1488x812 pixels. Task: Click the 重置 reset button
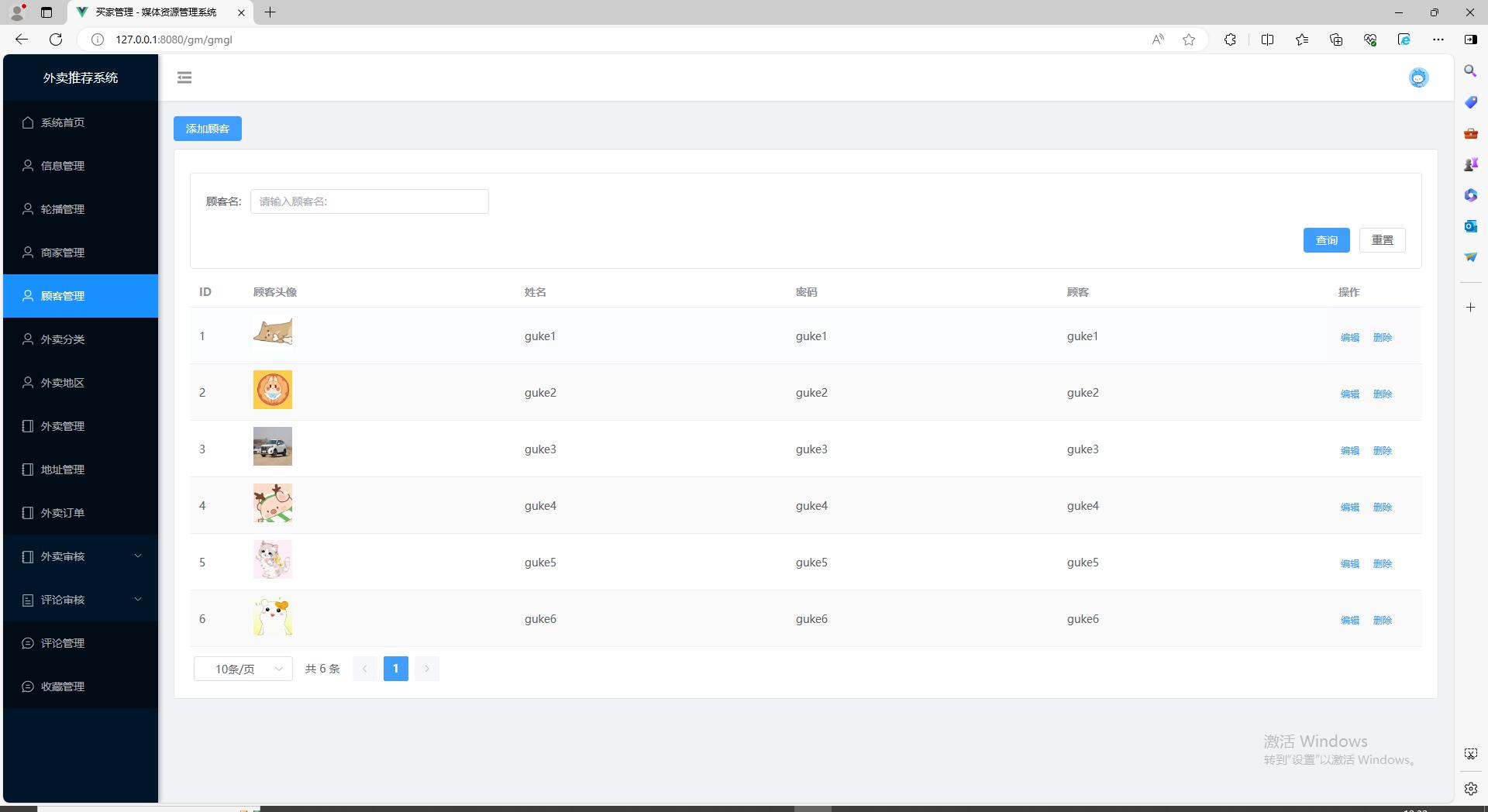1382,240
